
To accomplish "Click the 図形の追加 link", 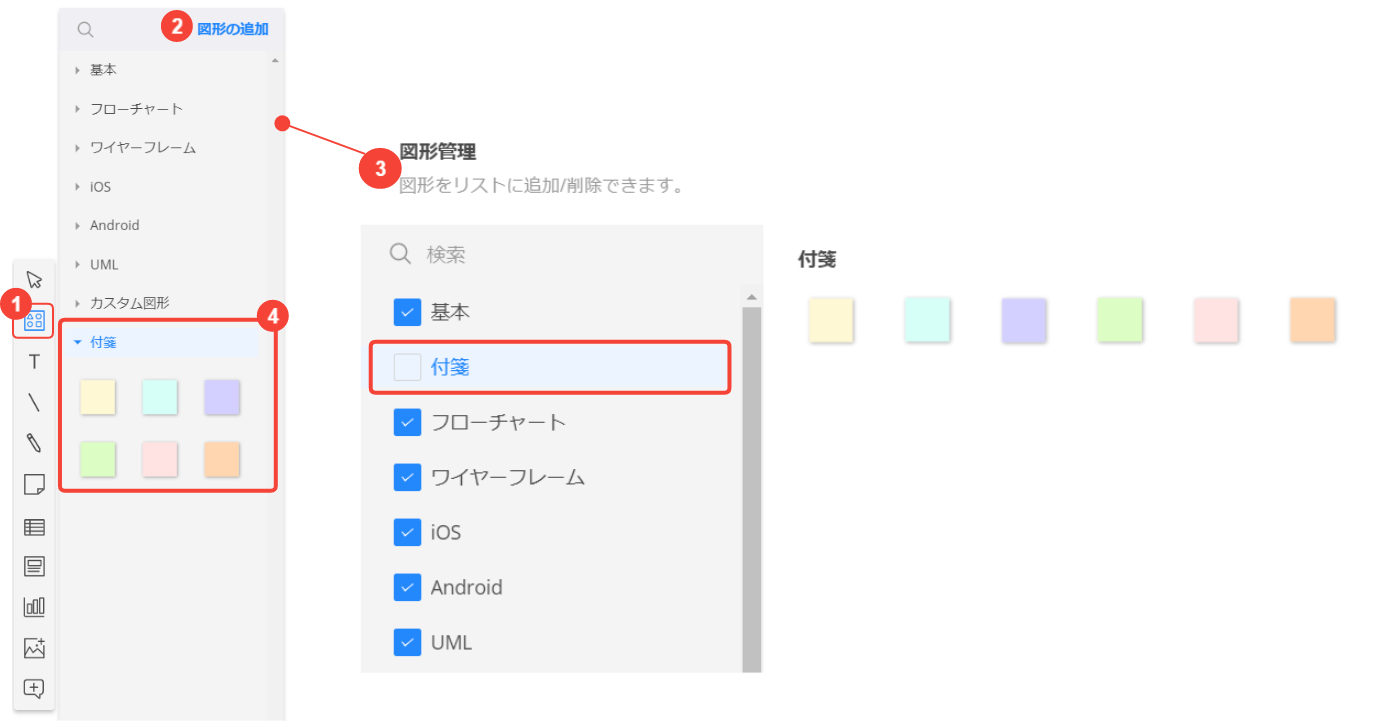I will coord(233,29).
